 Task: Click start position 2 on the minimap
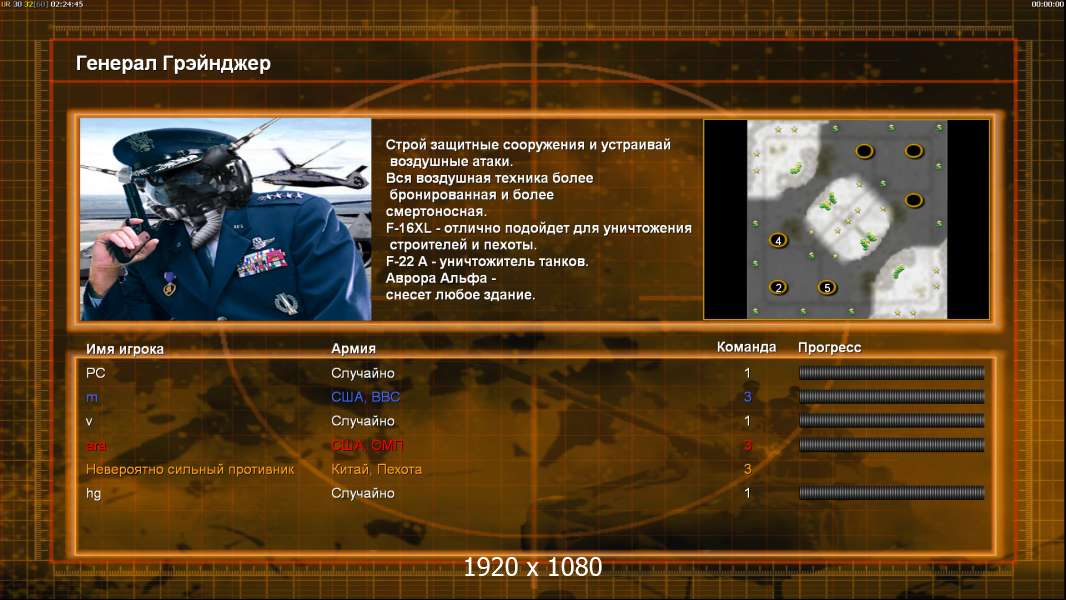click(778, 287)
